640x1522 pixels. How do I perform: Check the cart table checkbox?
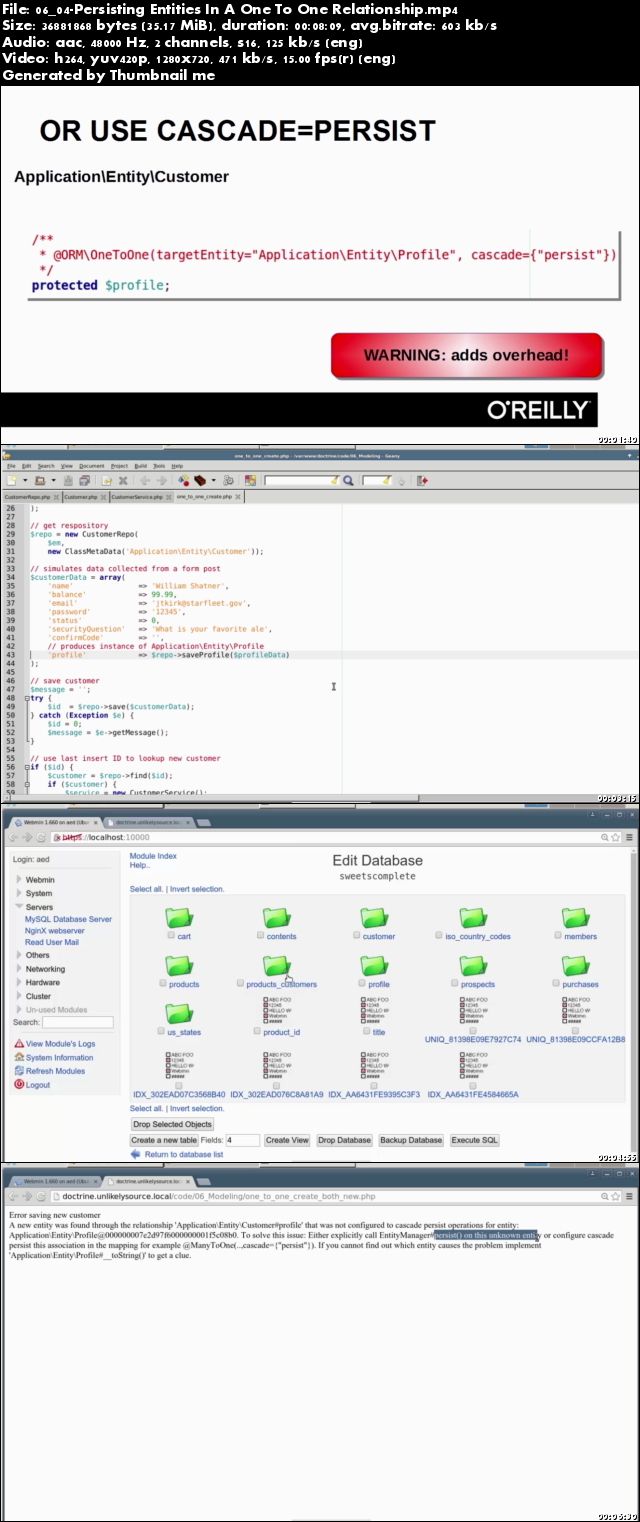pos(171,936)
